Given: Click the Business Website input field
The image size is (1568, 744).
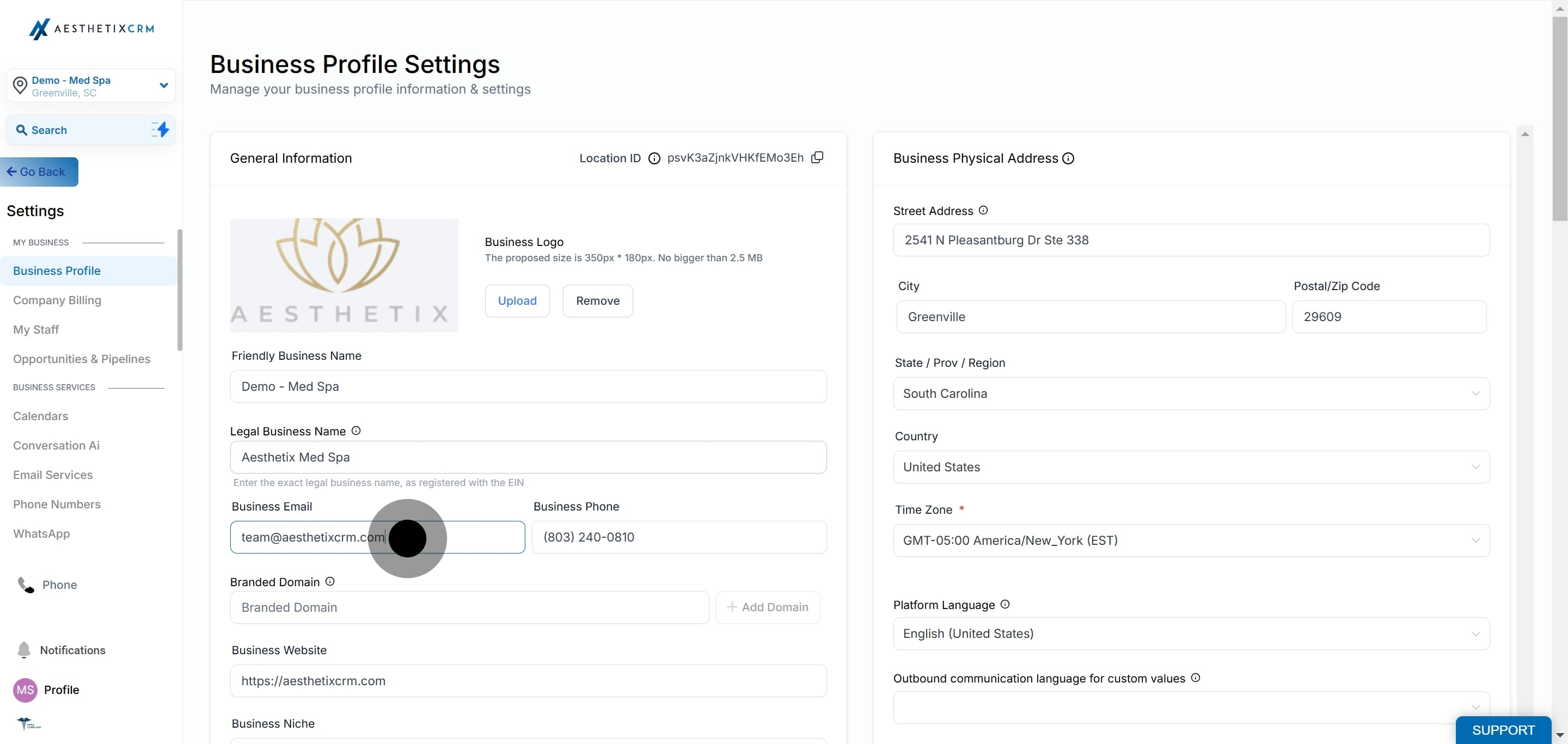Looking at the screenshot, I should click(x=528, y=681).
